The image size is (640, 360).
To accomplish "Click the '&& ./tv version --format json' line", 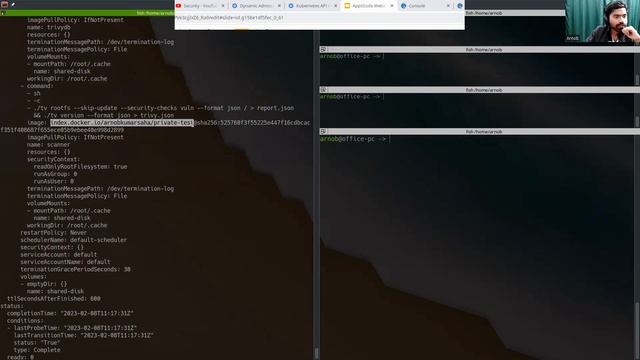I will tap(104, 116).
